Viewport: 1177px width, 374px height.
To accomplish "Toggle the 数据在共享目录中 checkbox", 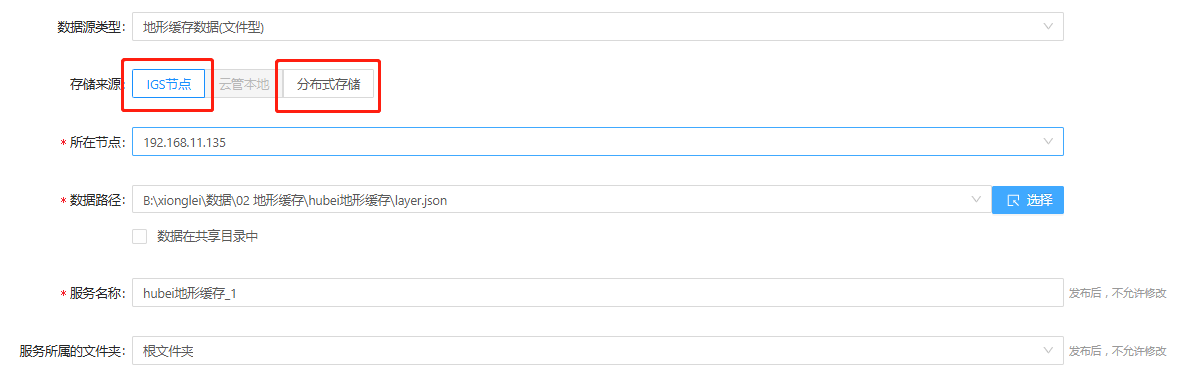I will pos(140,237).
